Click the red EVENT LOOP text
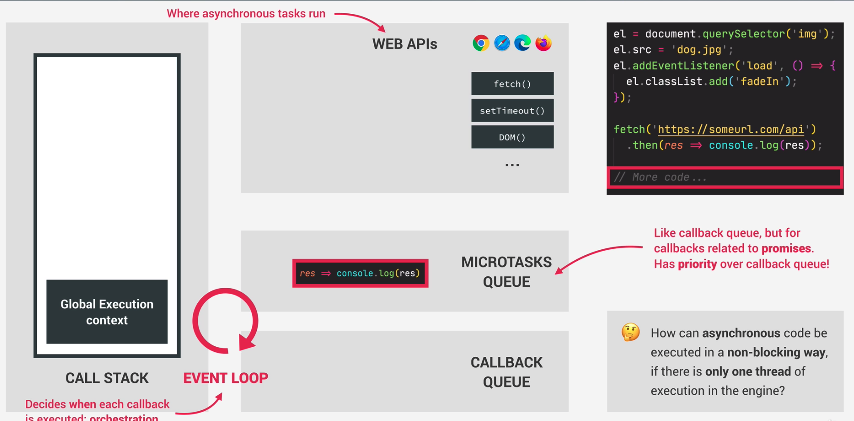The width and height of the screenshot is (854, 421). (225, 378)
